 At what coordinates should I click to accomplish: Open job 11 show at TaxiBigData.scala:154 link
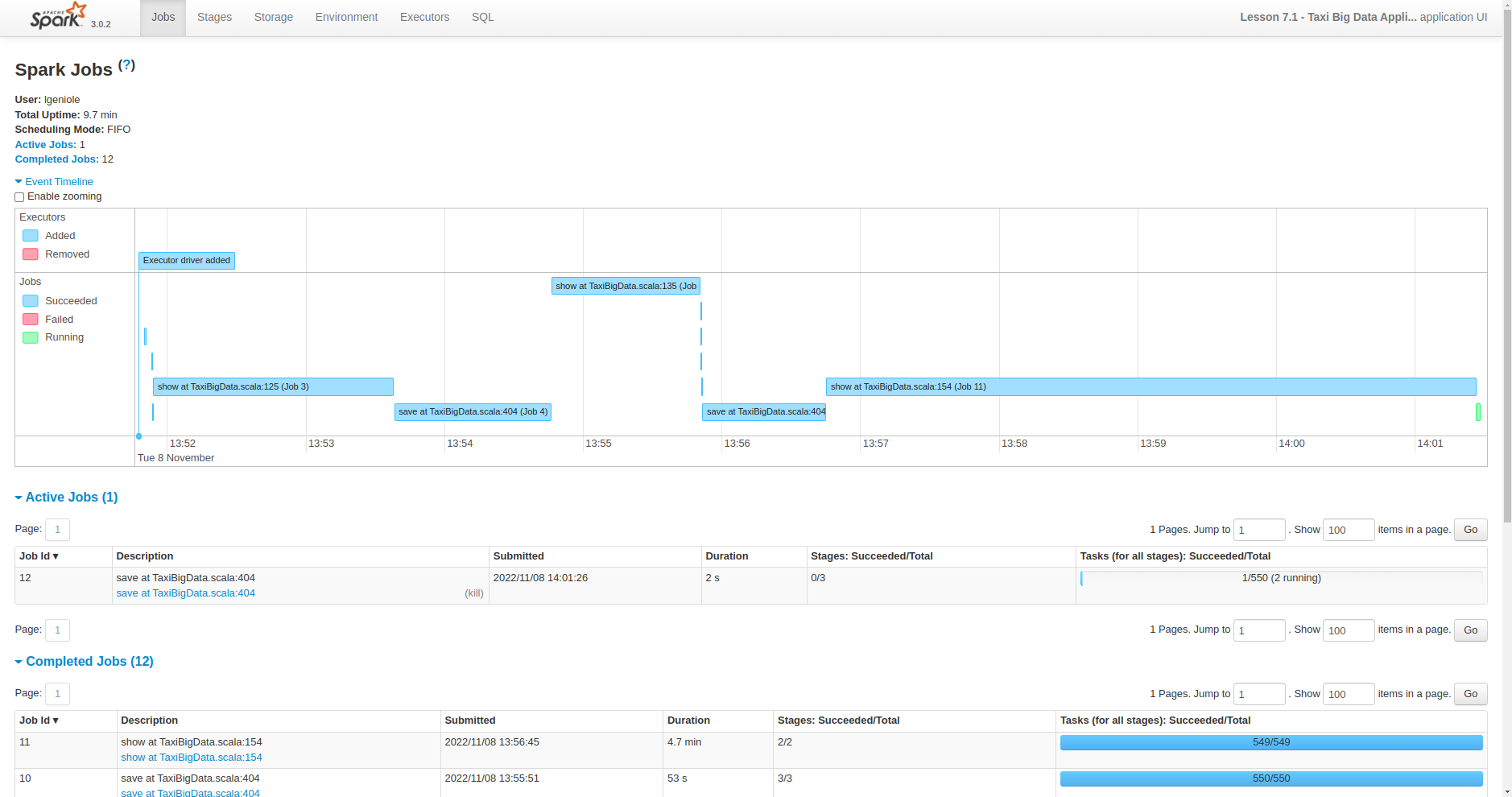pyautogui.click(x=192, y=758)
